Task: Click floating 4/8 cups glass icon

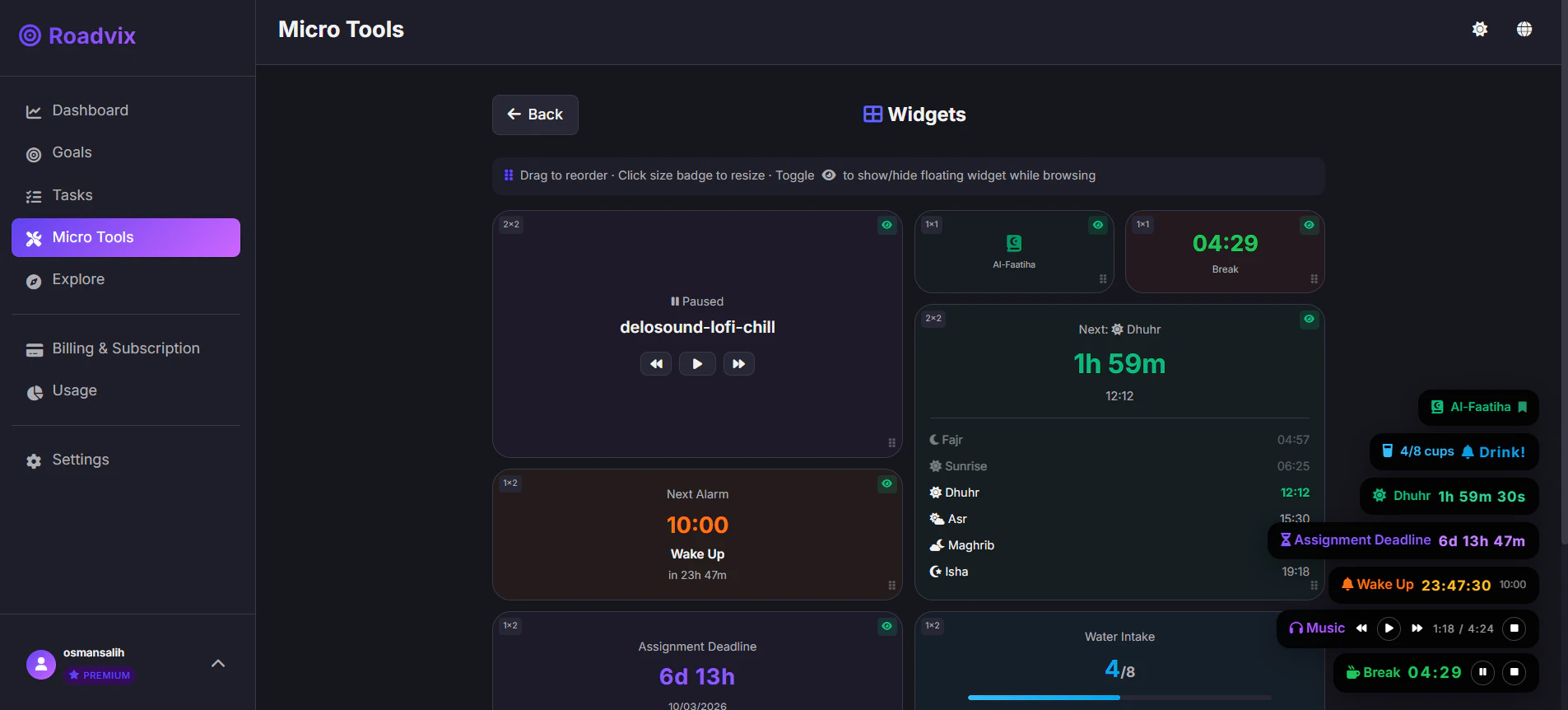Action: tap(1387, 451)
